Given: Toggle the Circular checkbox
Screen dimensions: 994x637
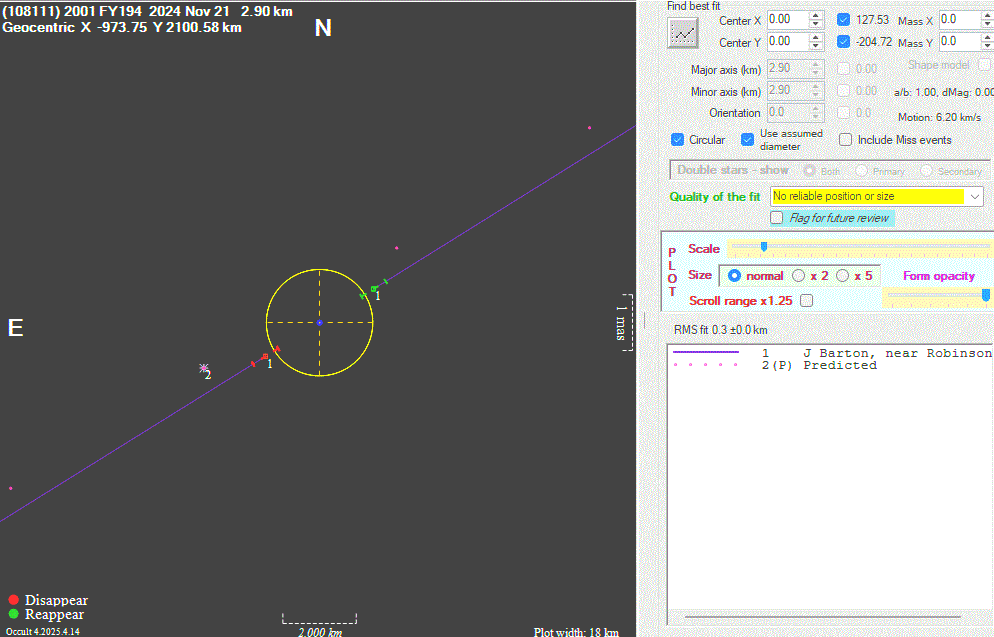Looking at the screenshot, I should click(x=677, y=139).
